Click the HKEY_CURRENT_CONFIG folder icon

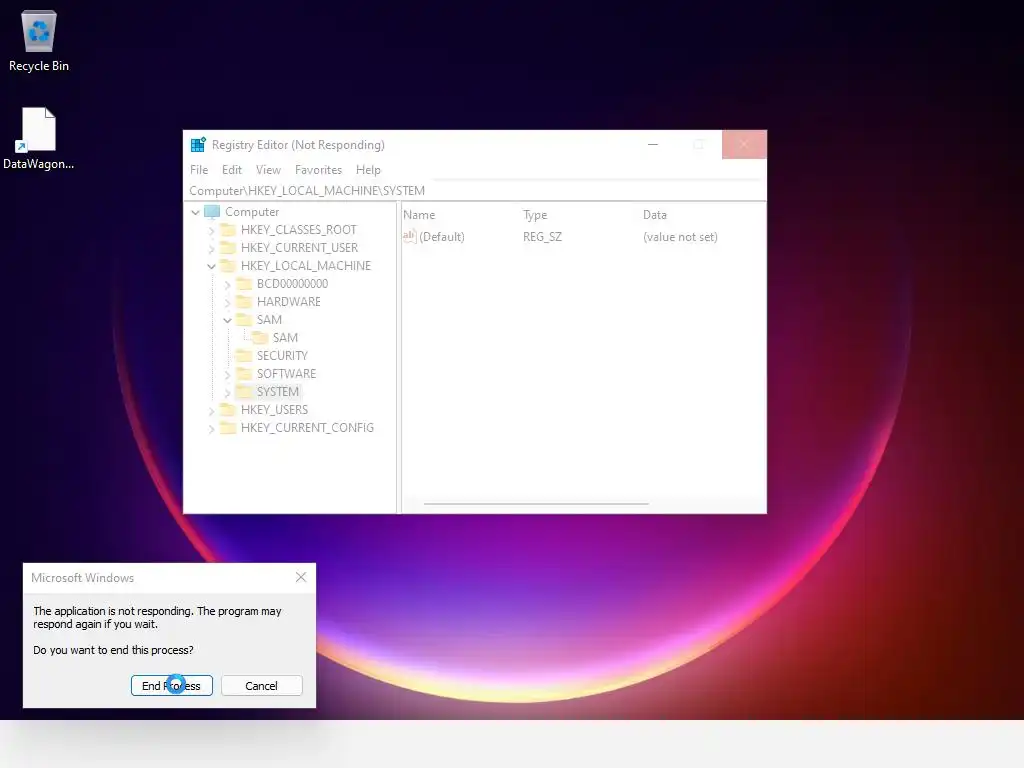(227, 428)
